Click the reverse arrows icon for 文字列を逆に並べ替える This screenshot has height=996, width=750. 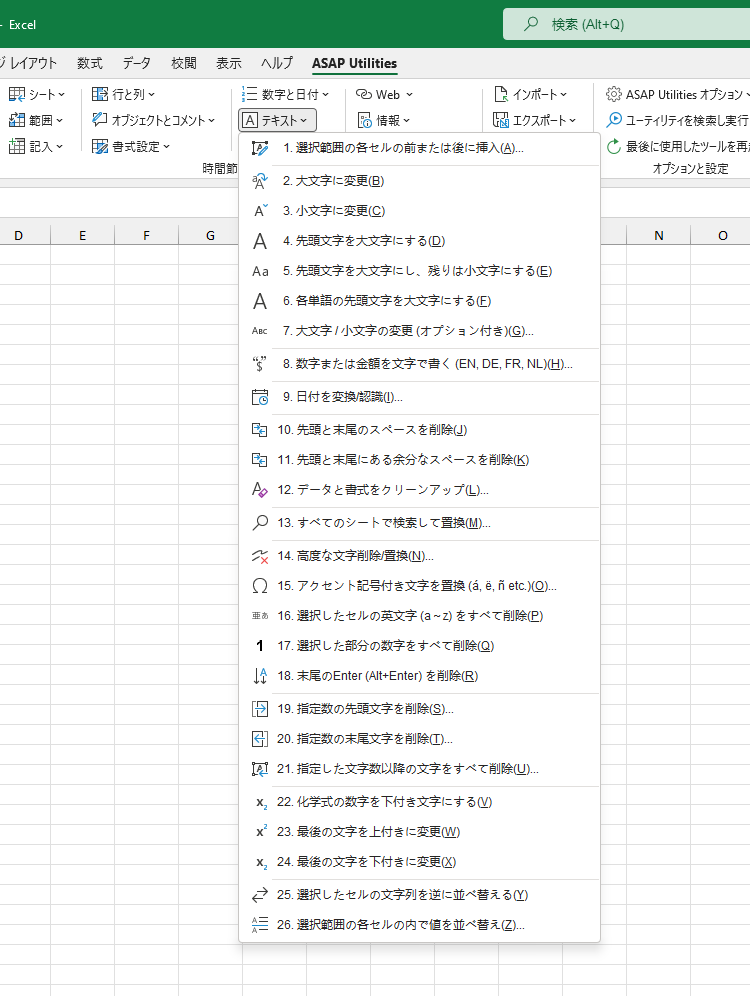(x=260, y=895)
